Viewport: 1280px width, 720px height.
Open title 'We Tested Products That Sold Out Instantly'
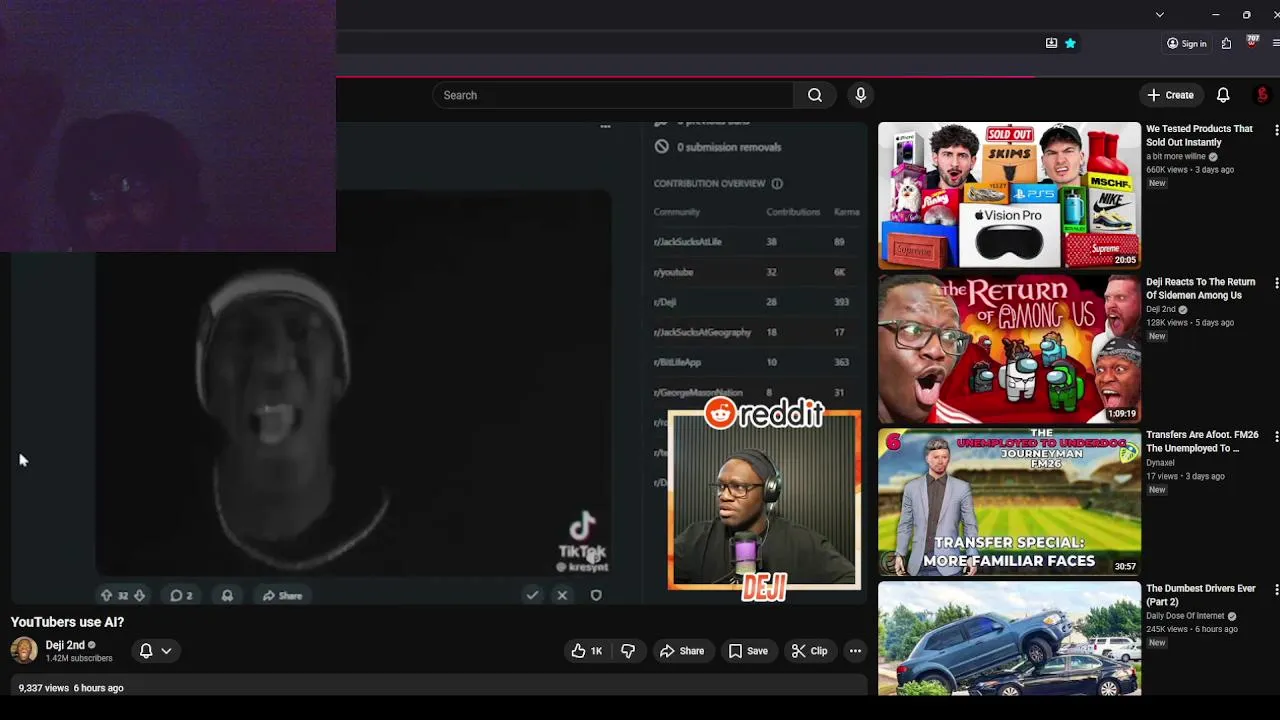coord(1199,135)
